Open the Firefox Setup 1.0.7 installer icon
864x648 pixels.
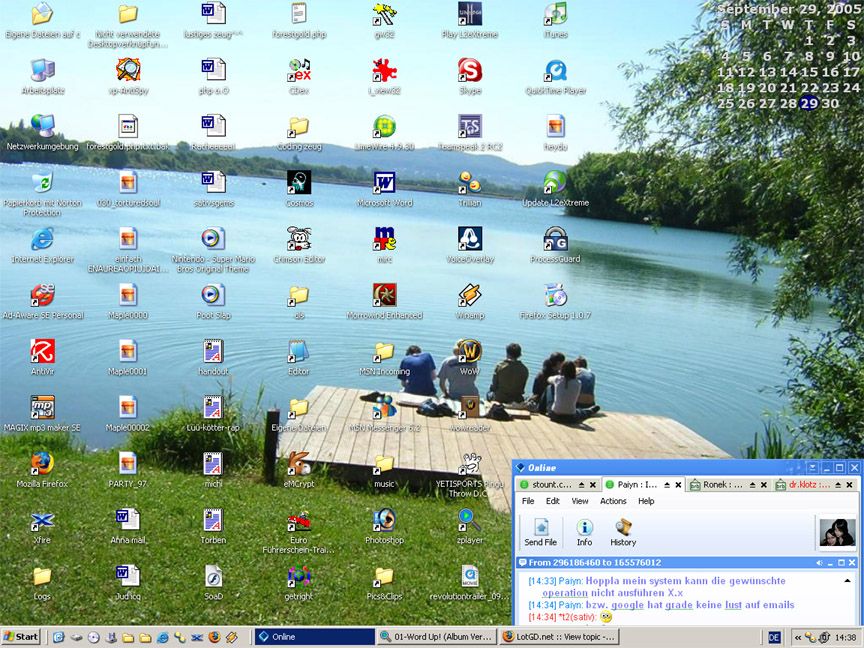[x=555, y=295]
